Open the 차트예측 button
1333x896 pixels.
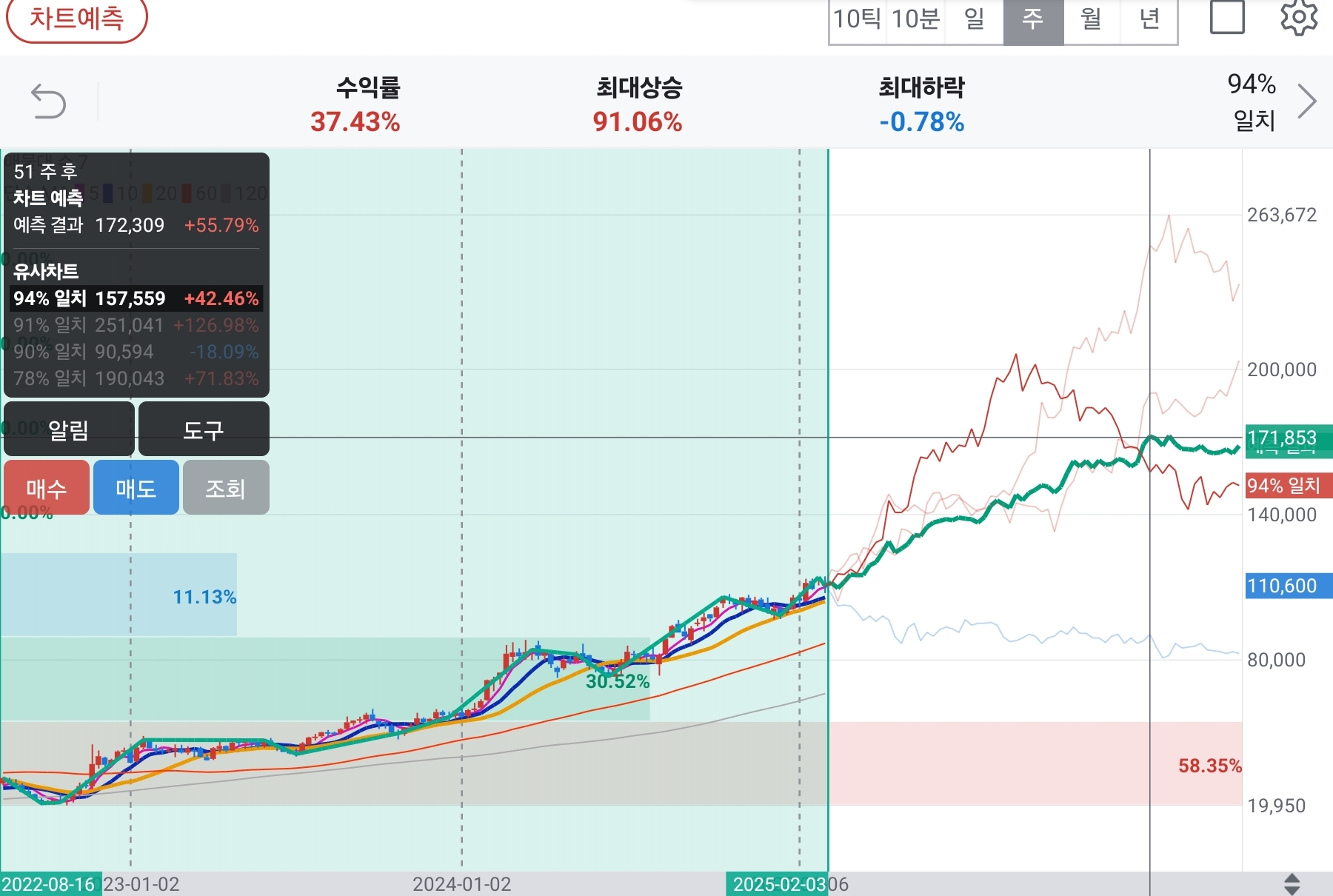point(77,19)
